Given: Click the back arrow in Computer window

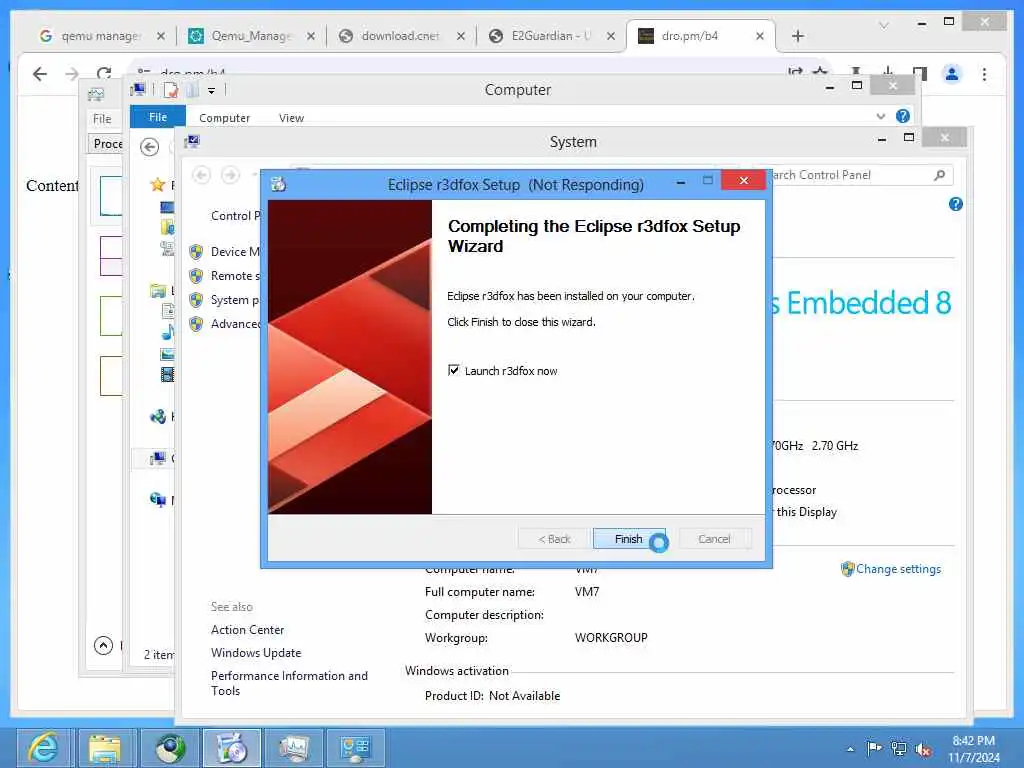Looking at the screenshot, I should 150,148.
